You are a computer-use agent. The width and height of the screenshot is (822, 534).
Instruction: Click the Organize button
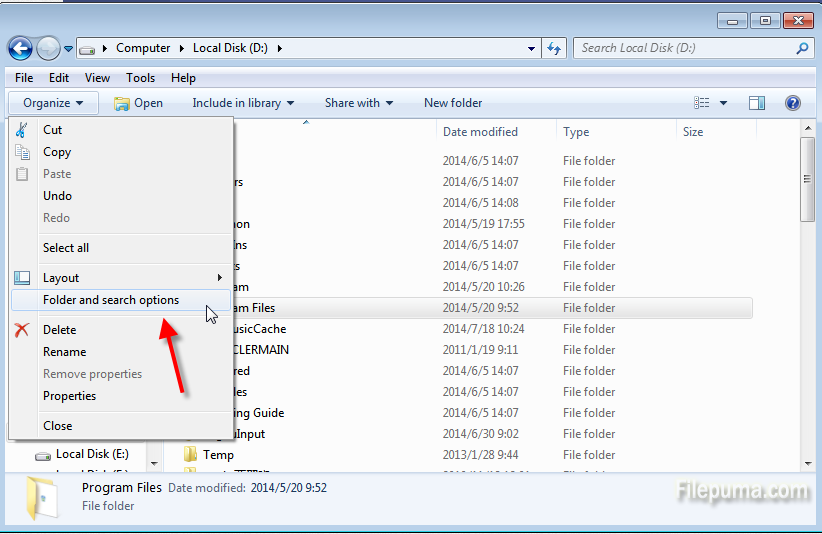[53, 103]
